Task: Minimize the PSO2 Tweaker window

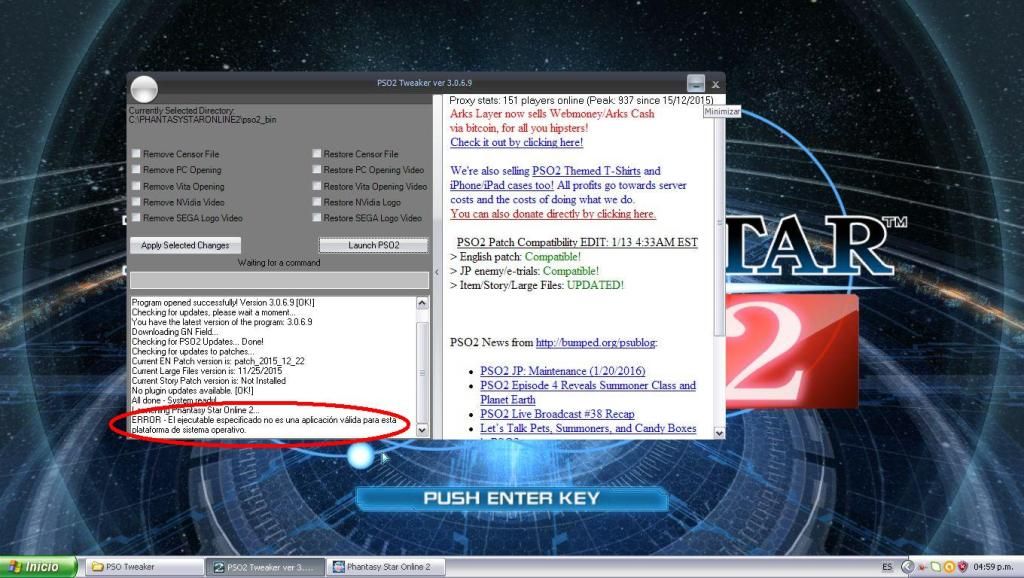Action: click(696, 83)
